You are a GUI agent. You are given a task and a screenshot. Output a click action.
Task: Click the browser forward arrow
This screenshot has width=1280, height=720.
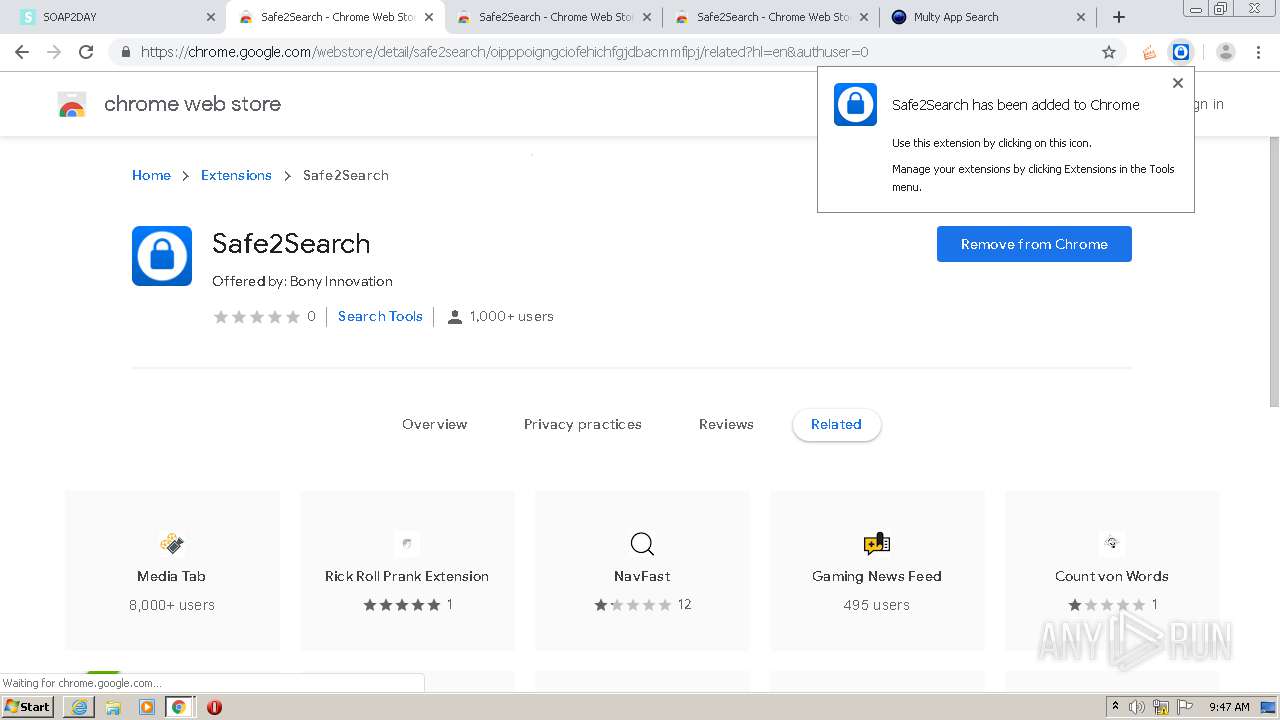click(54, 52)
